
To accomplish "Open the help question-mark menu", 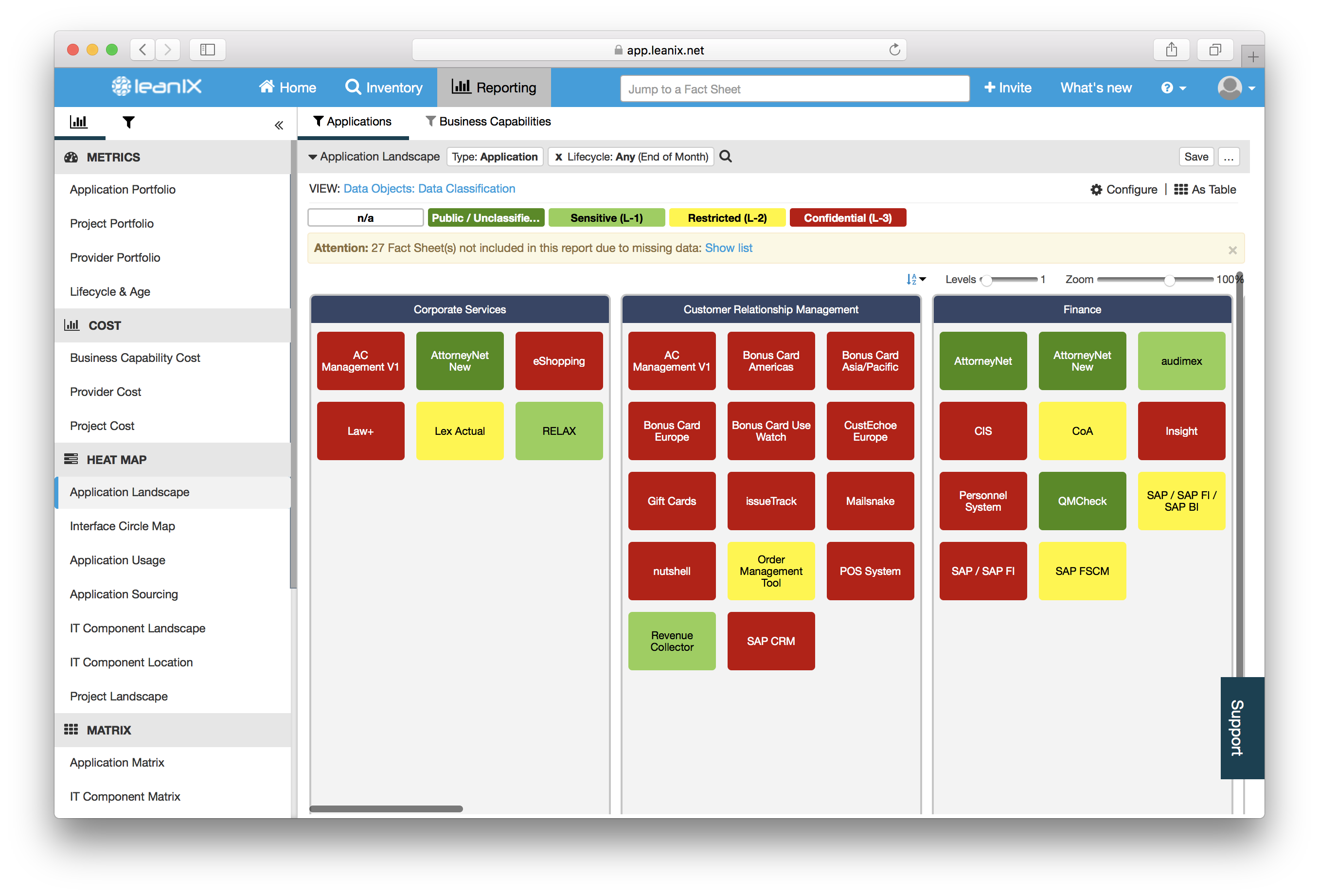I will point(1173,88).
